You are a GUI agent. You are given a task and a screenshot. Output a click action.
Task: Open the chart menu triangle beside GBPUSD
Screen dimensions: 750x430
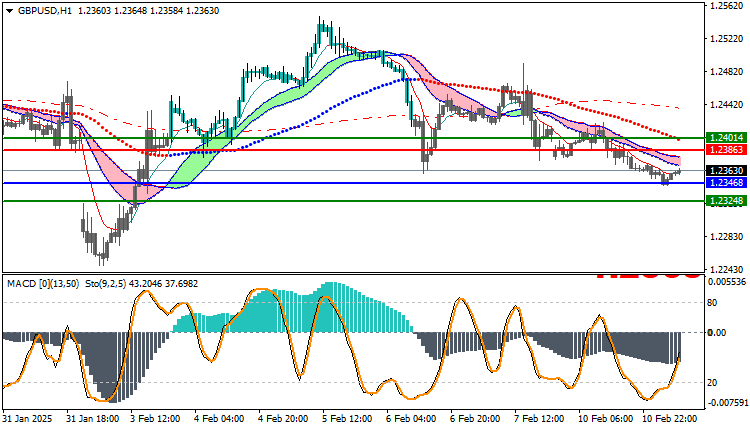9,11
